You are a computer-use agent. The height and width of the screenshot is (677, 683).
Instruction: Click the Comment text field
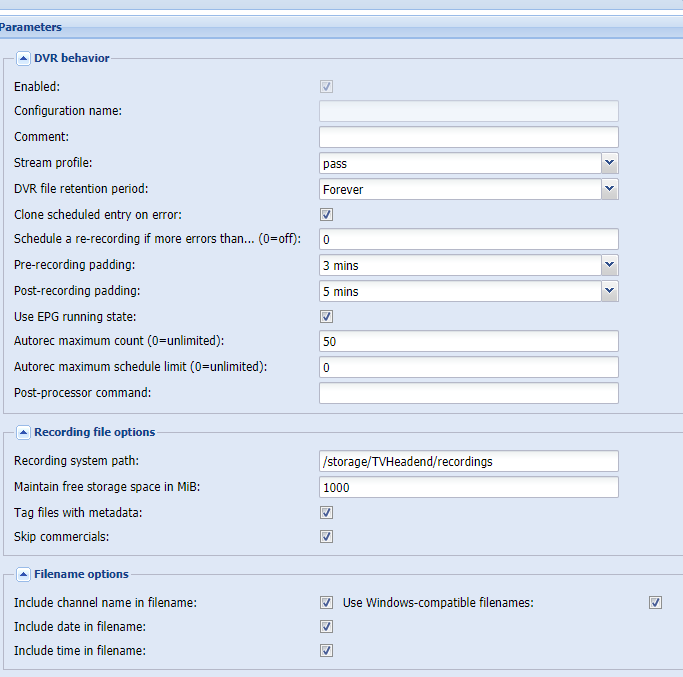[468, 137]
